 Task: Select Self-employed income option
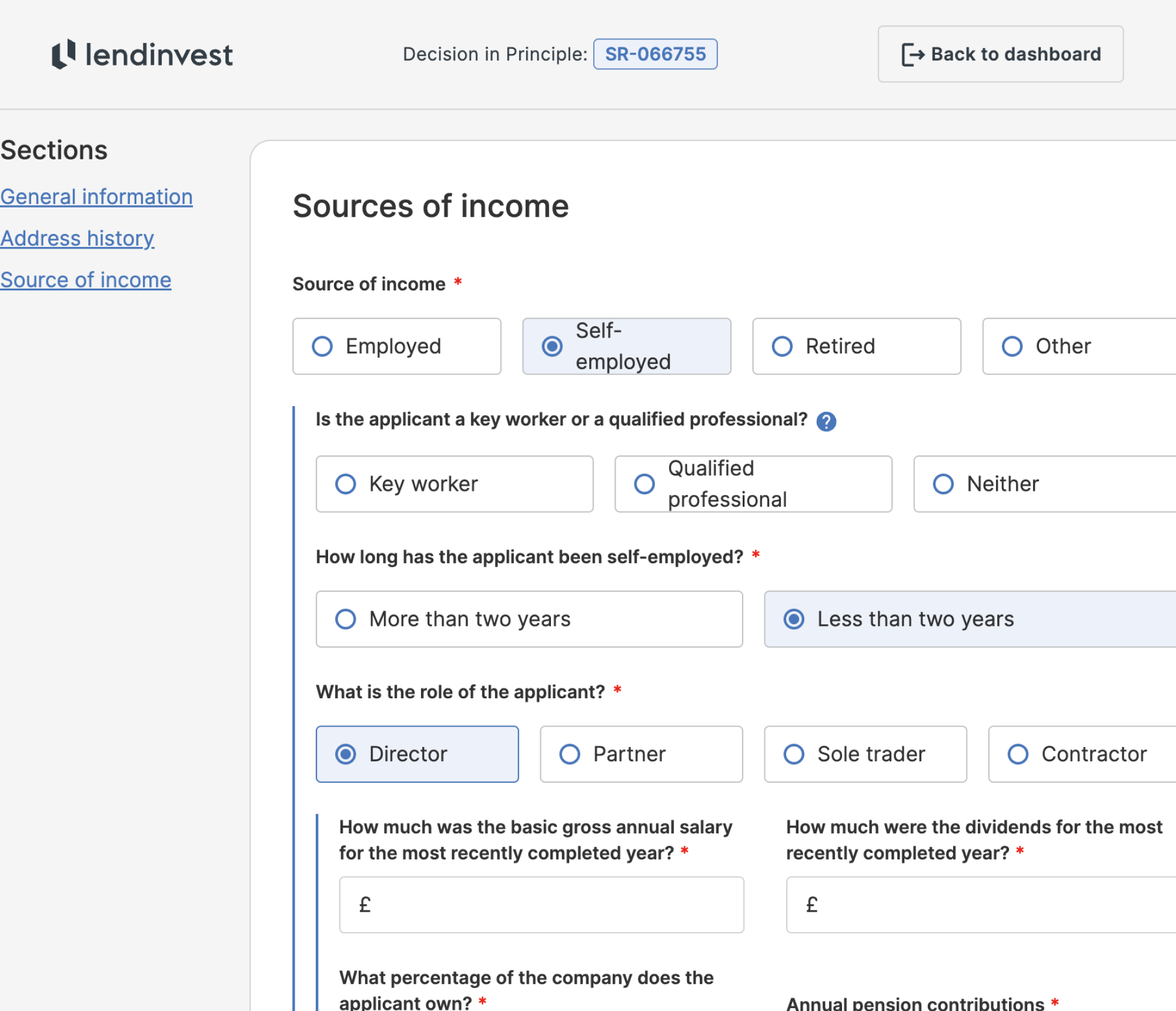click(x=626, y=346)
